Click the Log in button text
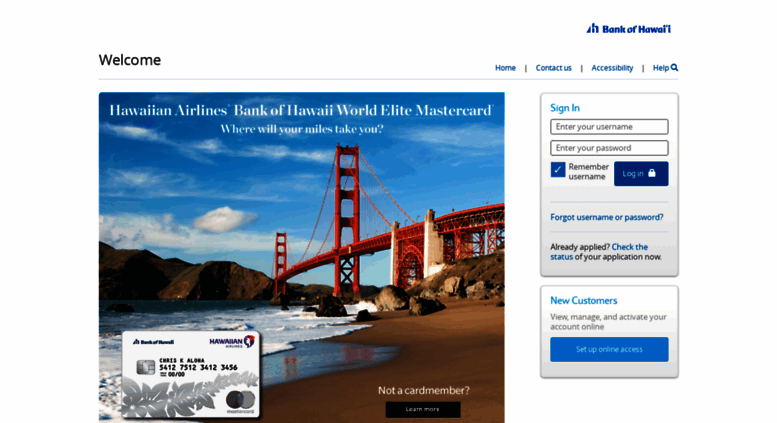The height and width of the screenshot is (423, 777). 633,173
